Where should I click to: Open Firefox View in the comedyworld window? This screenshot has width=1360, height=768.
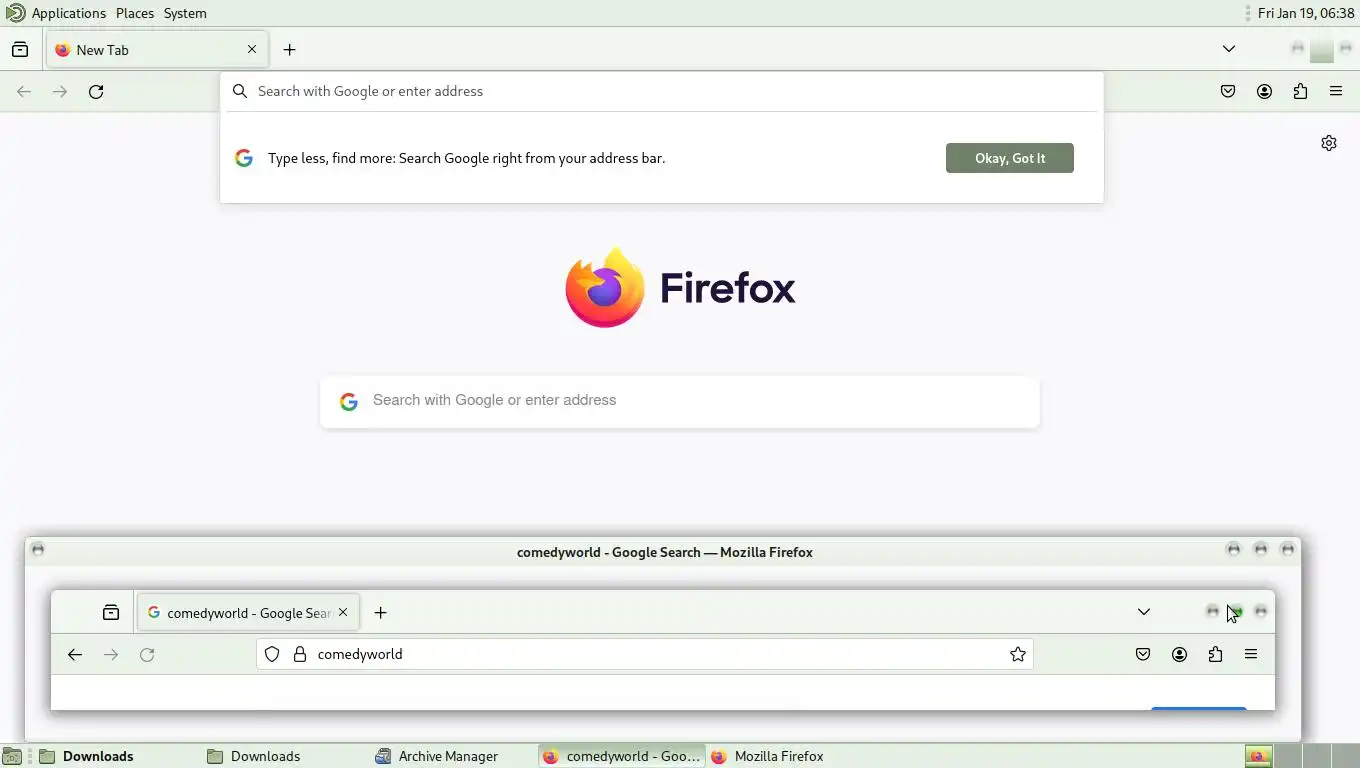(111, 612)
